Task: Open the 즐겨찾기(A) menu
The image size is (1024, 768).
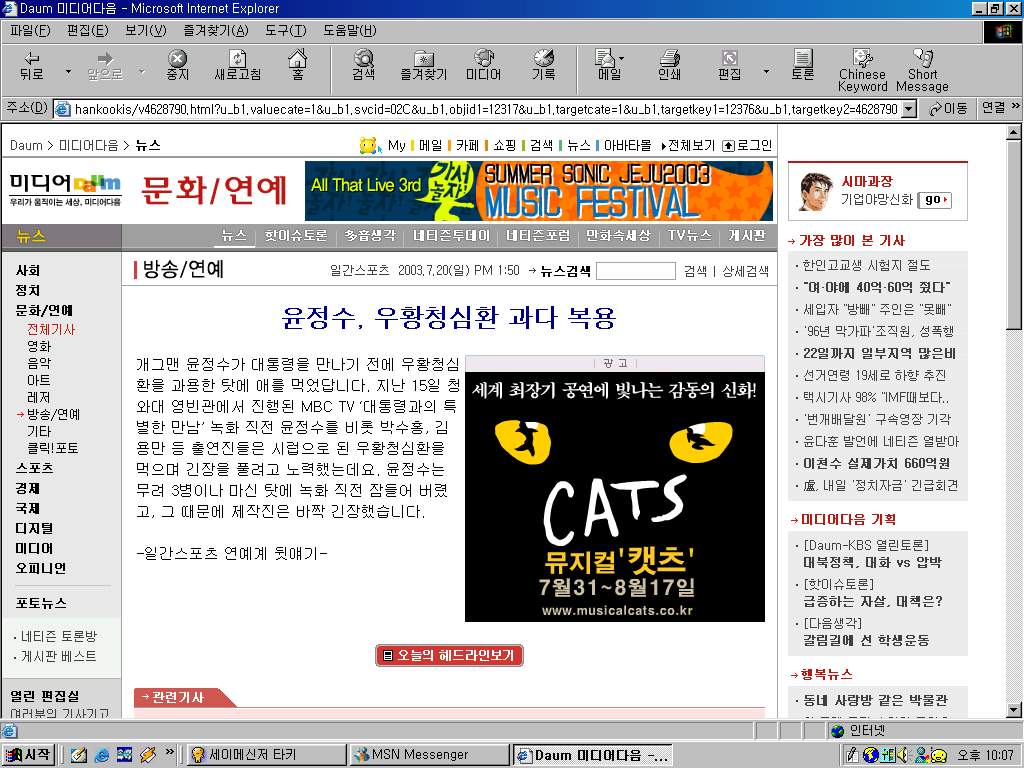Action: pos(216,31)
